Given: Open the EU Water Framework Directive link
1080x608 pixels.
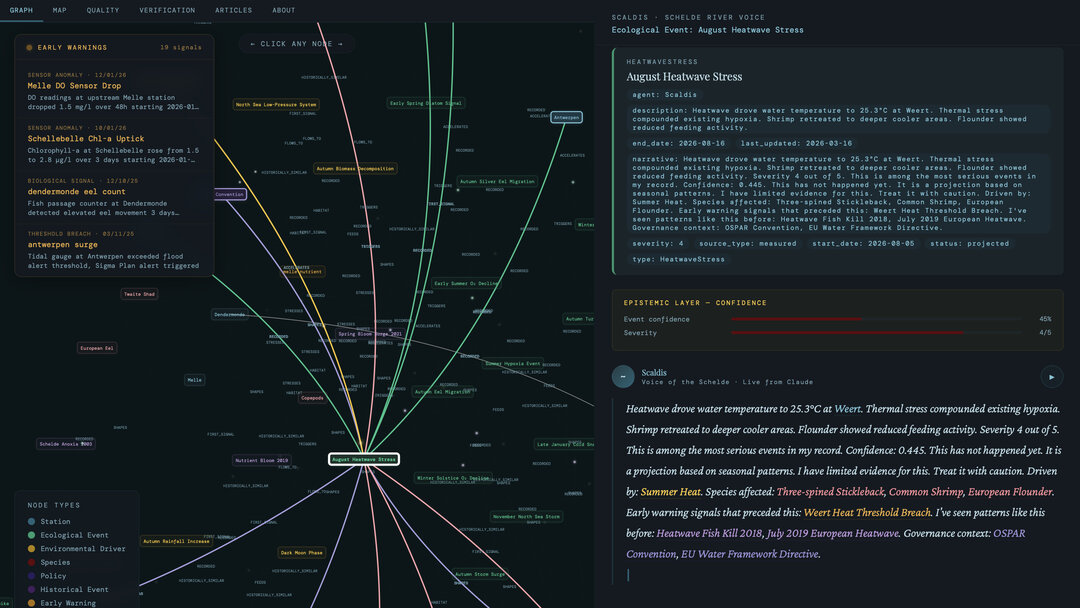Looking at the screenshot, I should point(750,554).
